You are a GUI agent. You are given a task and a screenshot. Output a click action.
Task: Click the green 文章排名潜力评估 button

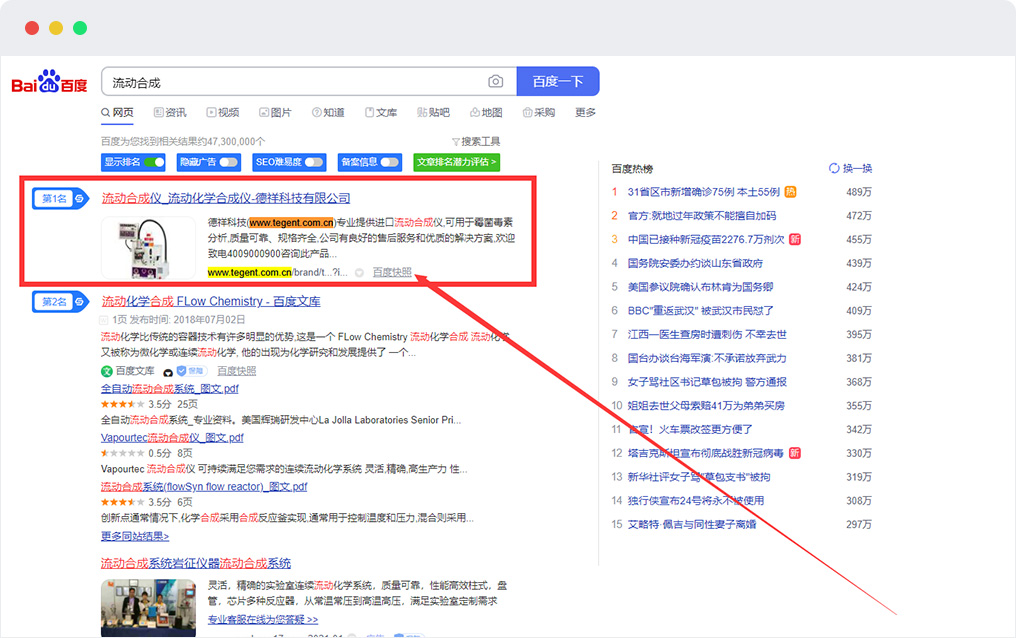[457, 162]
